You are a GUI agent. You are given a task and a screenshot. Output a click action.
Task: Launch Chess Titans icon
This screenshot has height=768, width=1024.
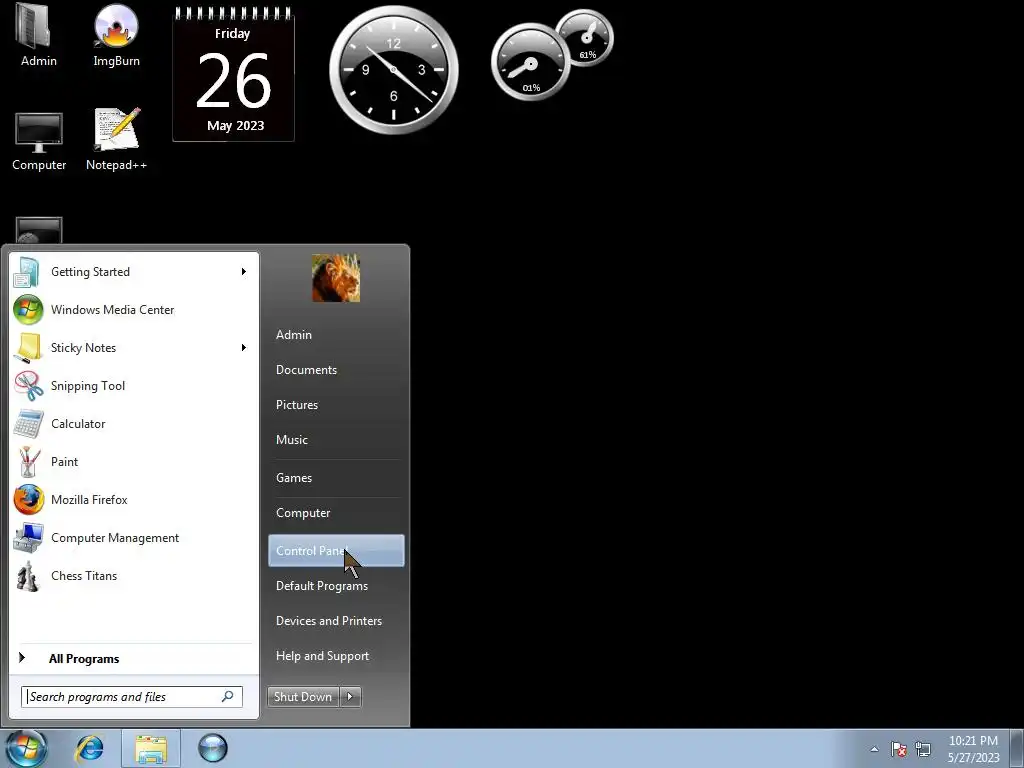click(28, 575)
